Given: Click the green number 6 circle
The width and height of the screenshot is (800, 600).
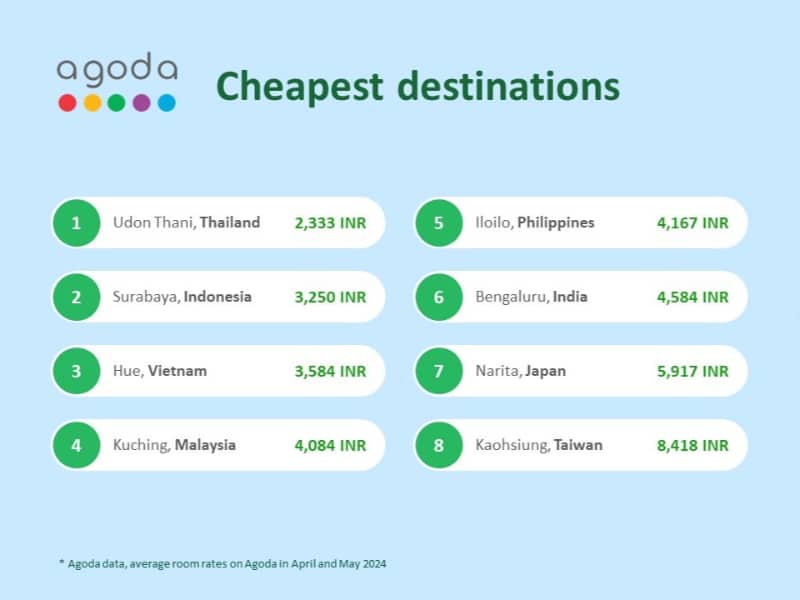Looking at the screenshot, I should tap(439, 297).
